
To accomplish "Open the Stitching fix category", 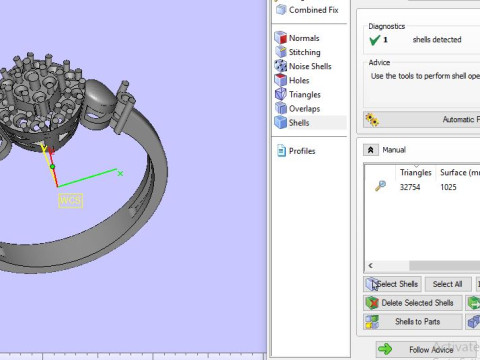I will (x=298, y=52).
